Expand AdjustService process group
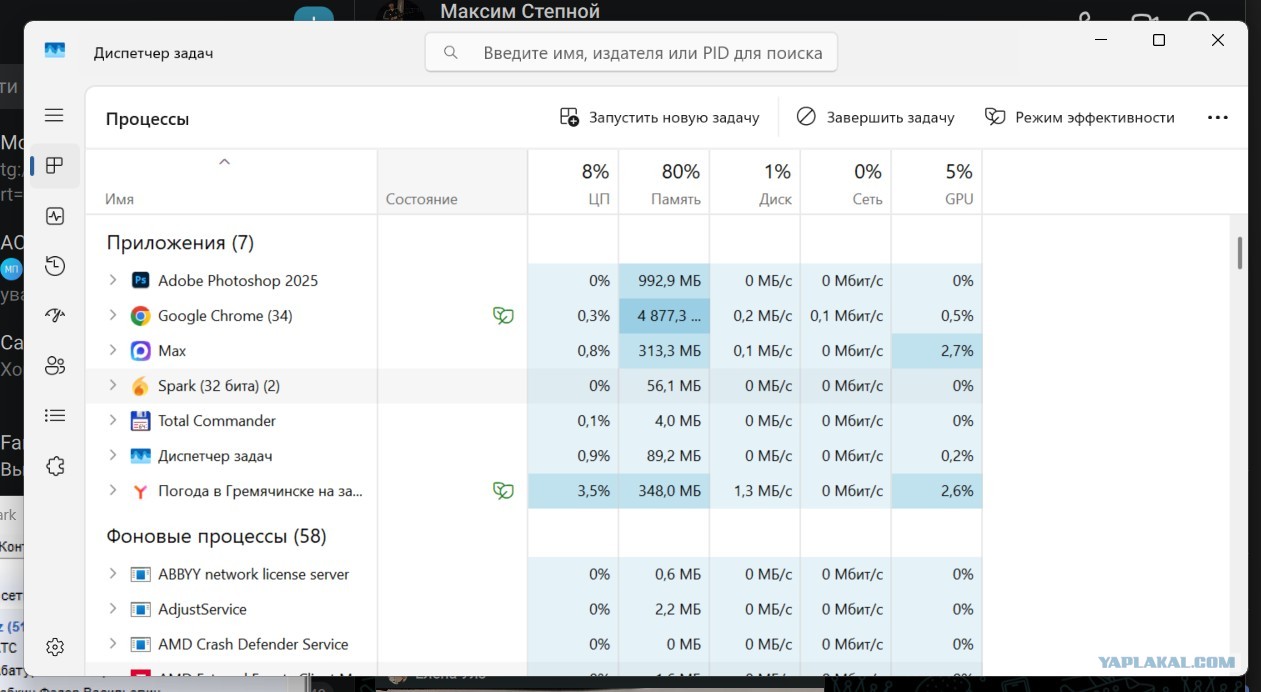The width and height of the screenshot is (1261, 692). coord(113,609)
